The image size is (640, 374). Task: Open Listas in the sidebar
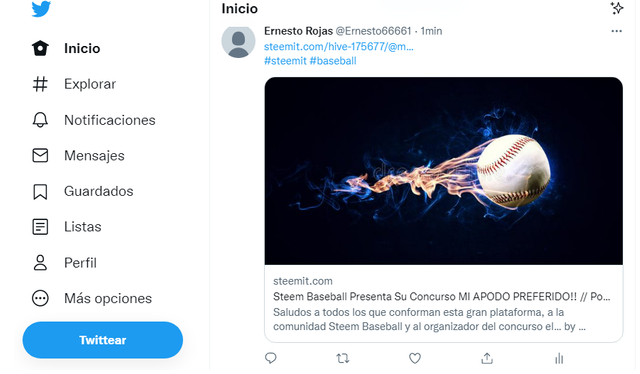click(67, 227)
